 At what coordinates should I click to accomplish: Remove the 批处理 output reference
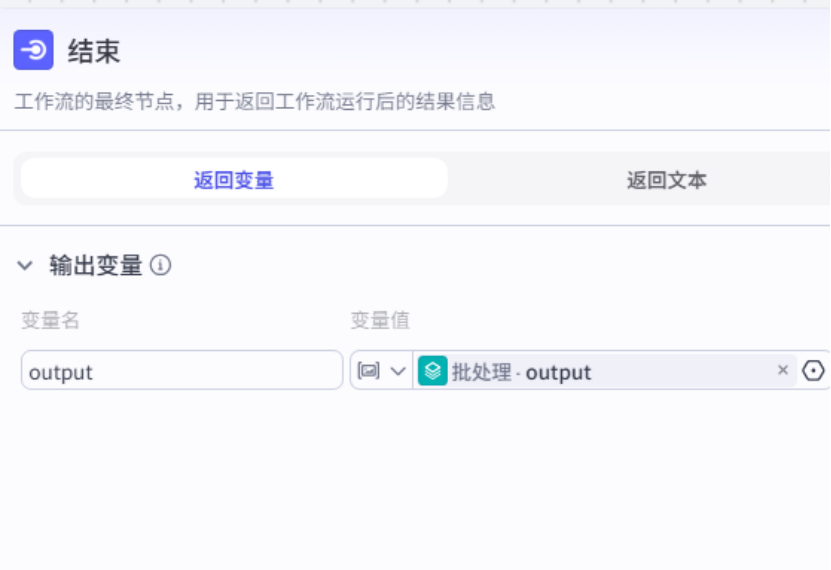pos(783,370)
